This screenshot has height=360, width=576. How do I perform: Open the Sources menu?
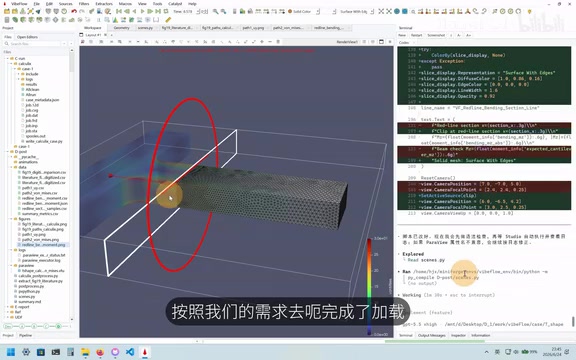point(65,4)
